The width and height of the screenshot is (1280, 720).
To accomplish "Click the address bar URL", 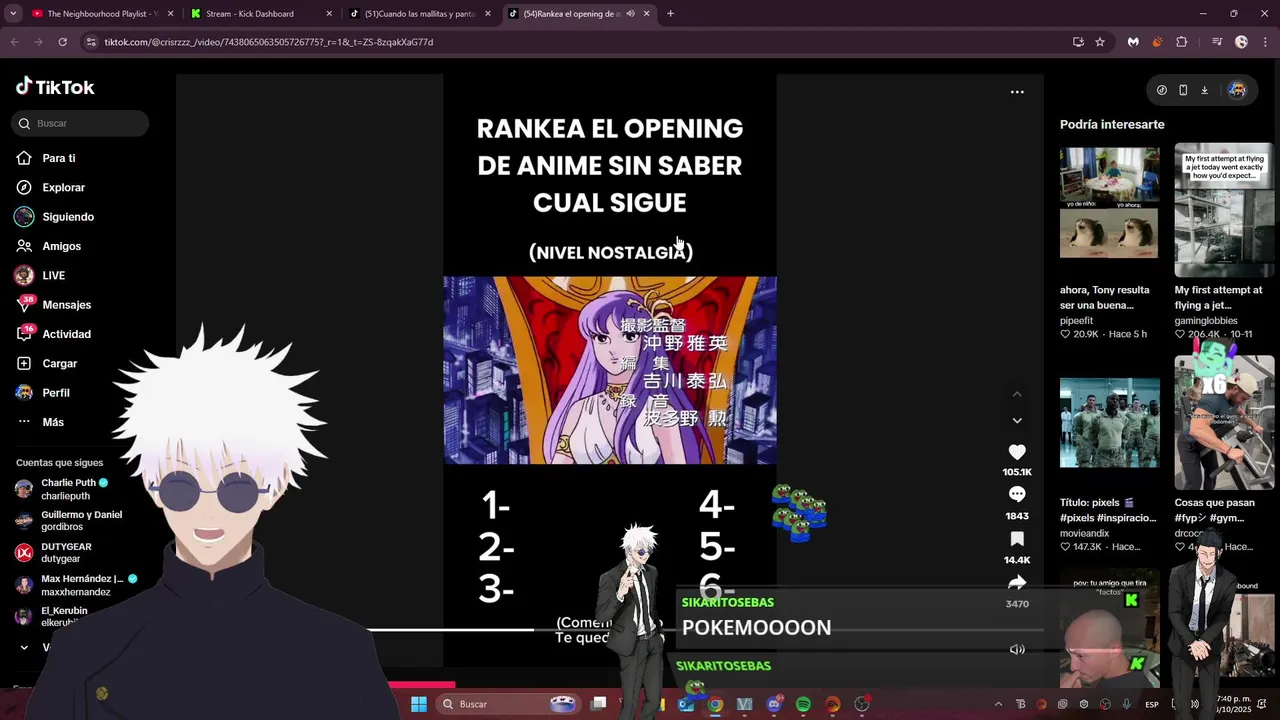I will point(268,42).
